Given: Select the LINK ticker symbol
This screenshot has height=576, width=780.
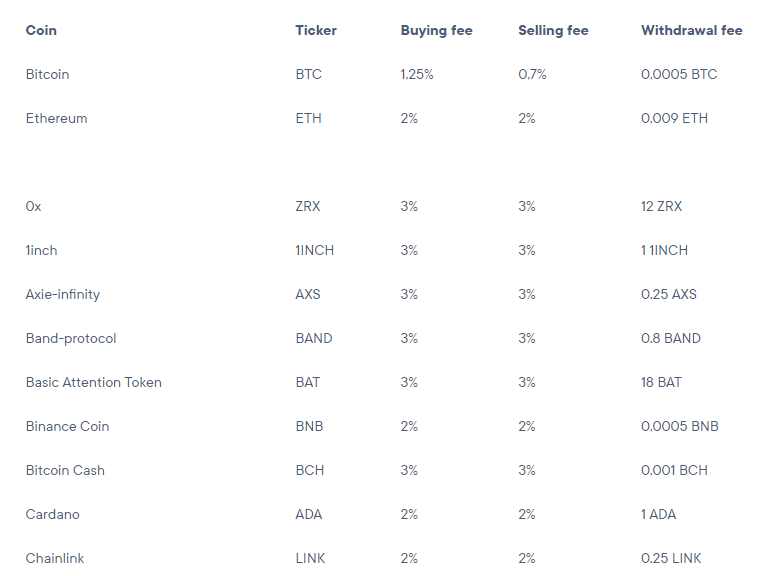Looking at the screenshot, I should pyautogui.click(x=311, y=558).
